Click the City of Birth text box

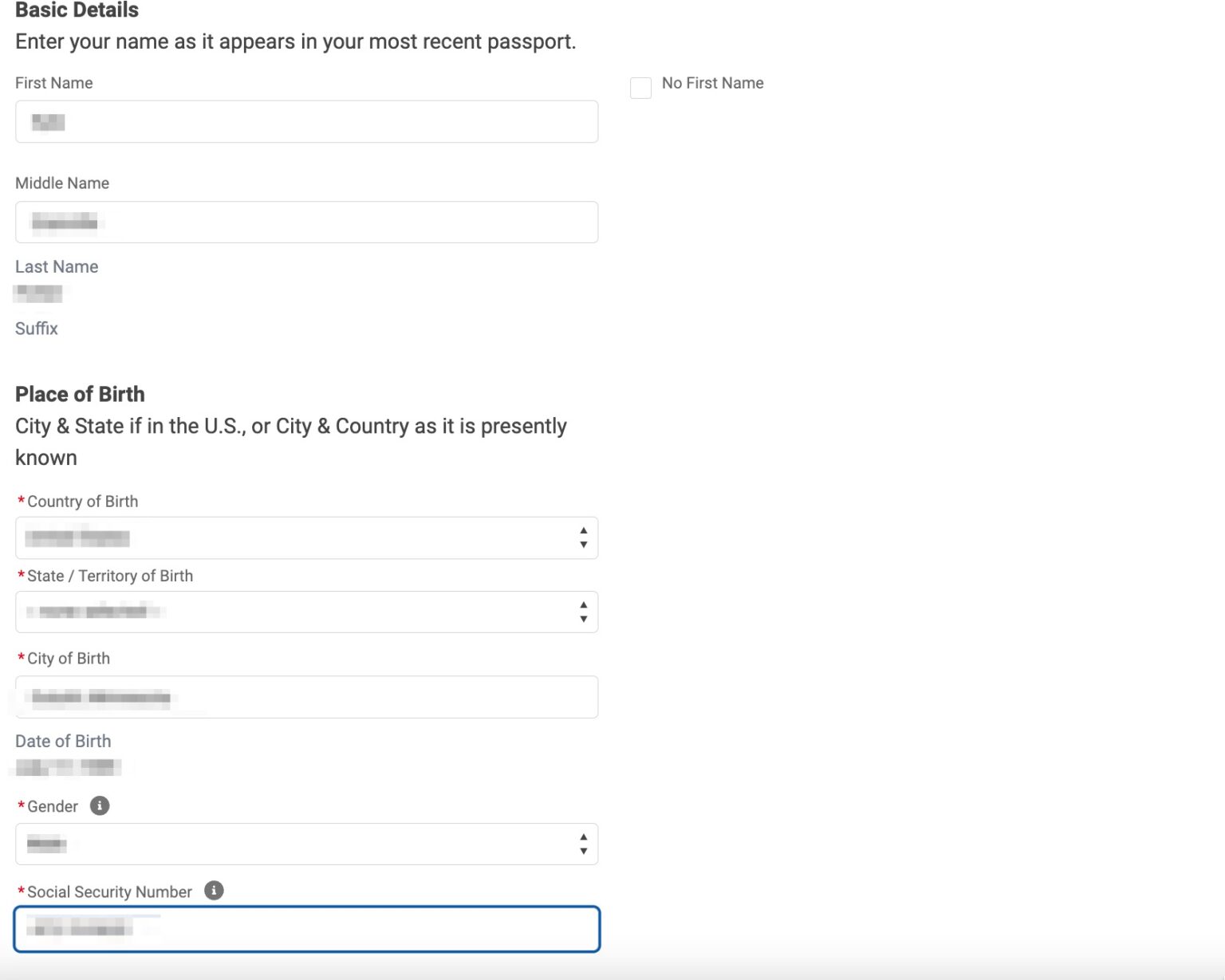(x=306, y=696)
